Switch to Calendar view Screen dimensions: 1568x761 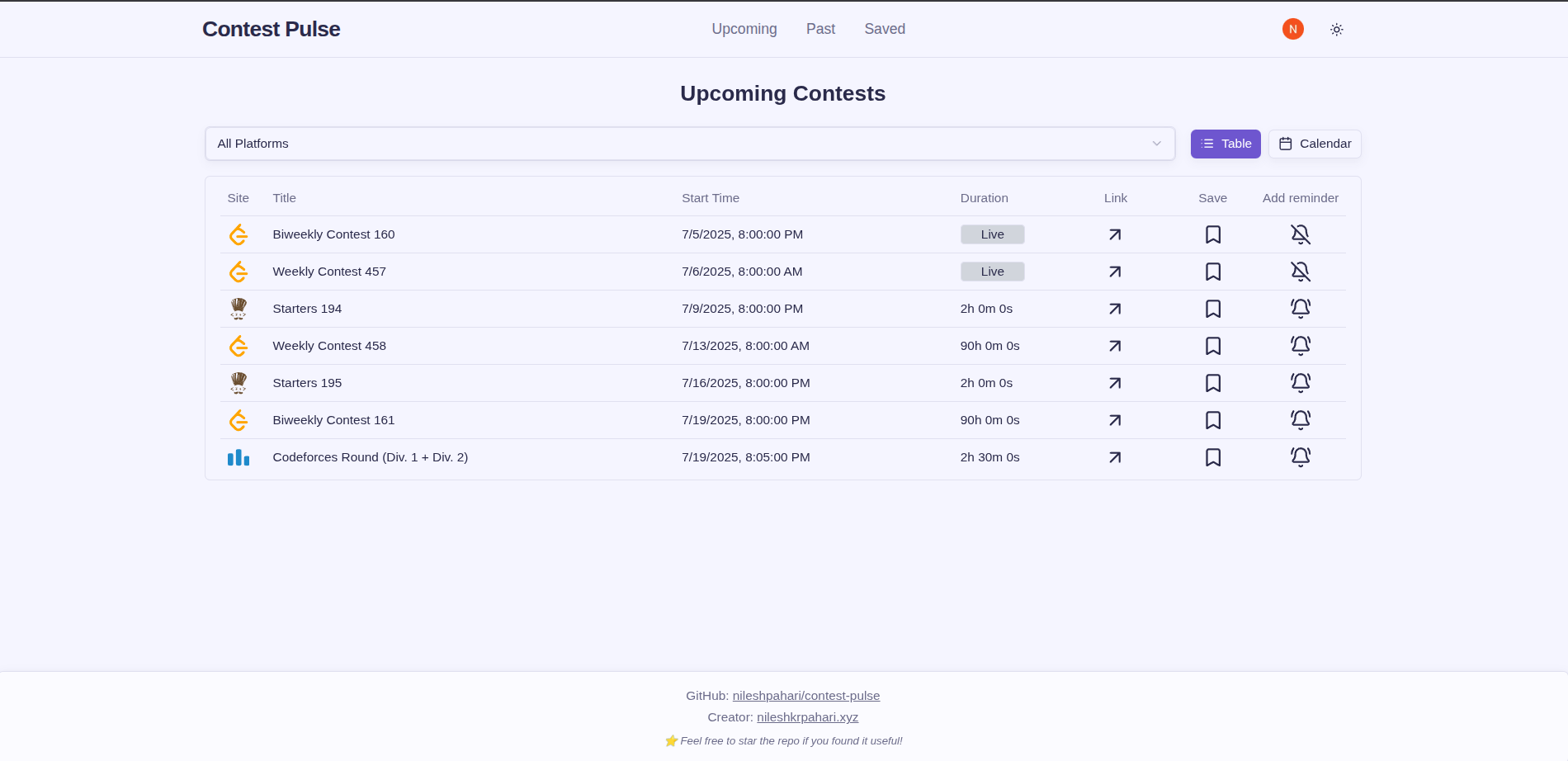pyautogui.click(x=1315, y=144)
